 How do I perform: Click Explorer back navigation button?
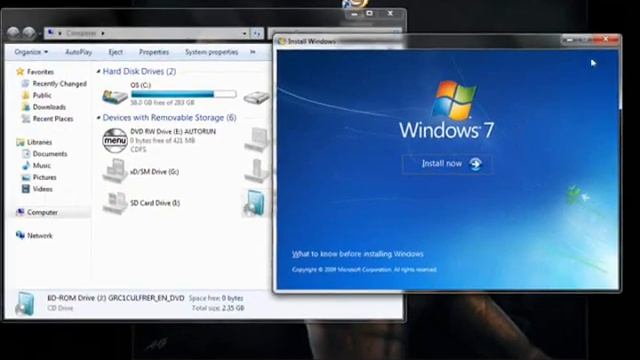[x=13, y=33]
